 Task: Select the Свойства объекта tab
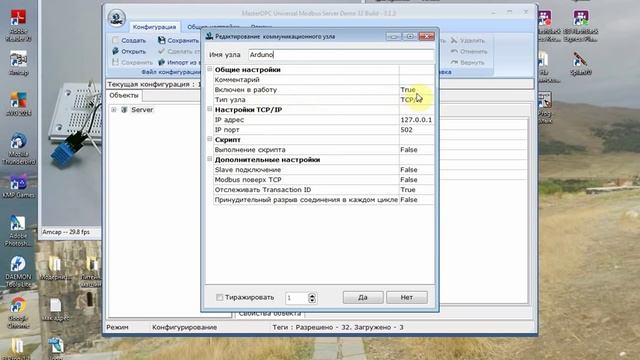point(270,313)
